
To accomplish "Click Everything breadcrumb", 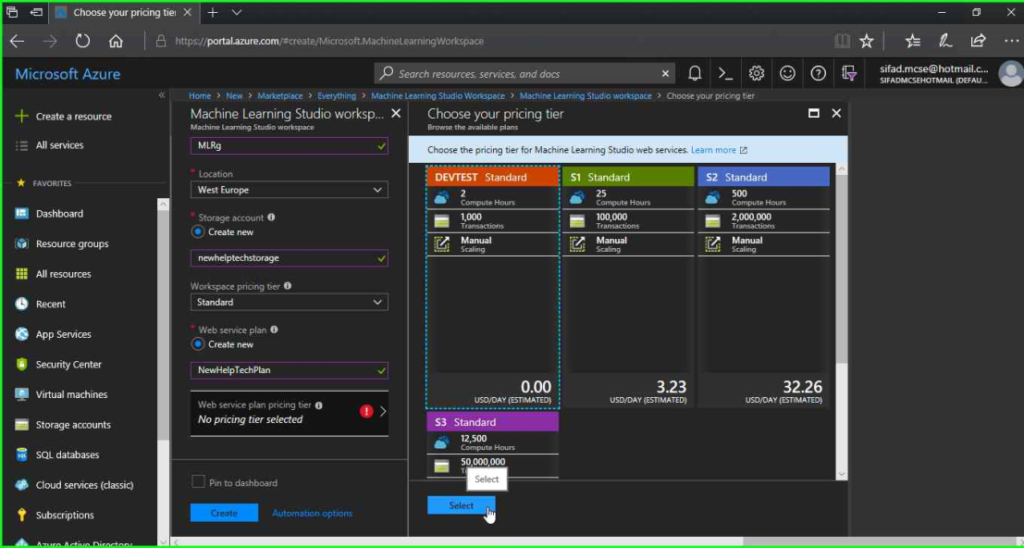I will 336,95.
